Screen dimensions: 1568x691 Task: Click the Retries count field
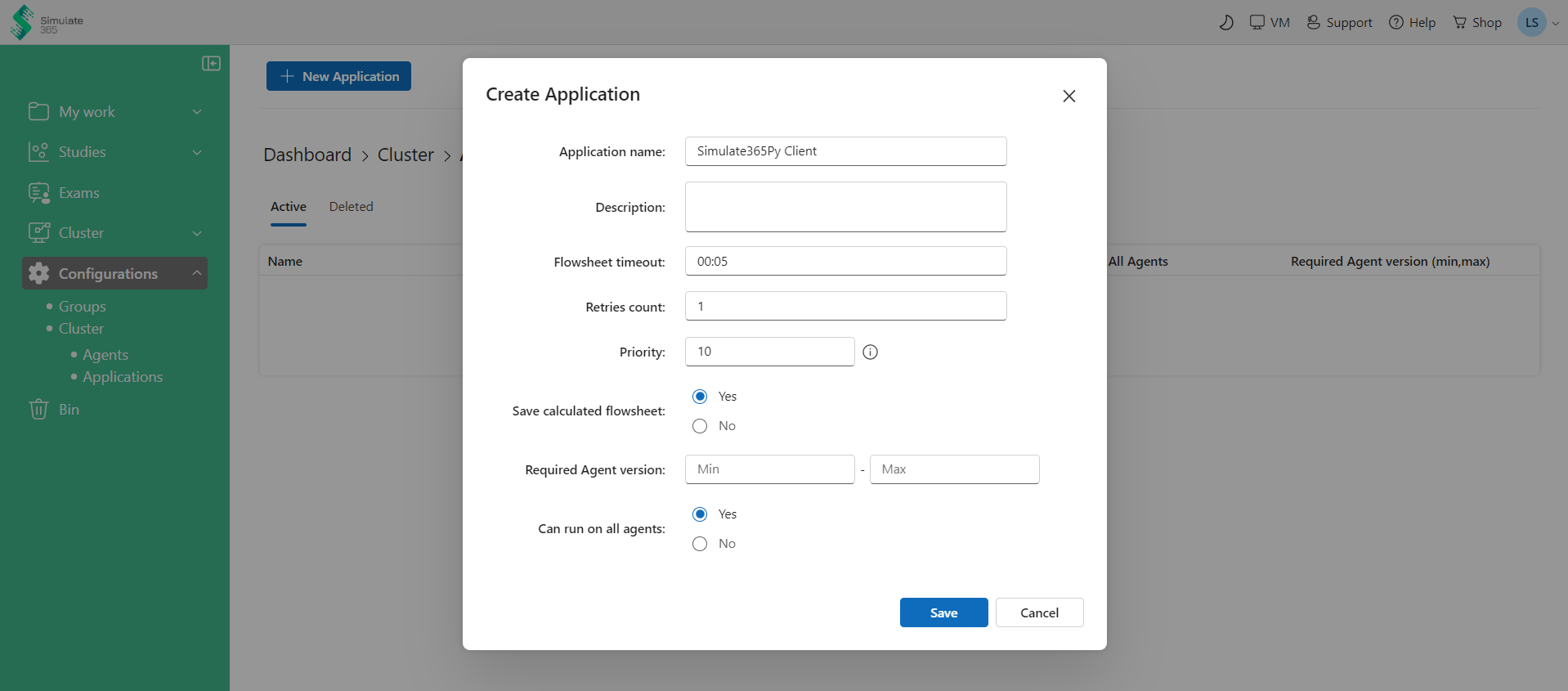point(845,307)
